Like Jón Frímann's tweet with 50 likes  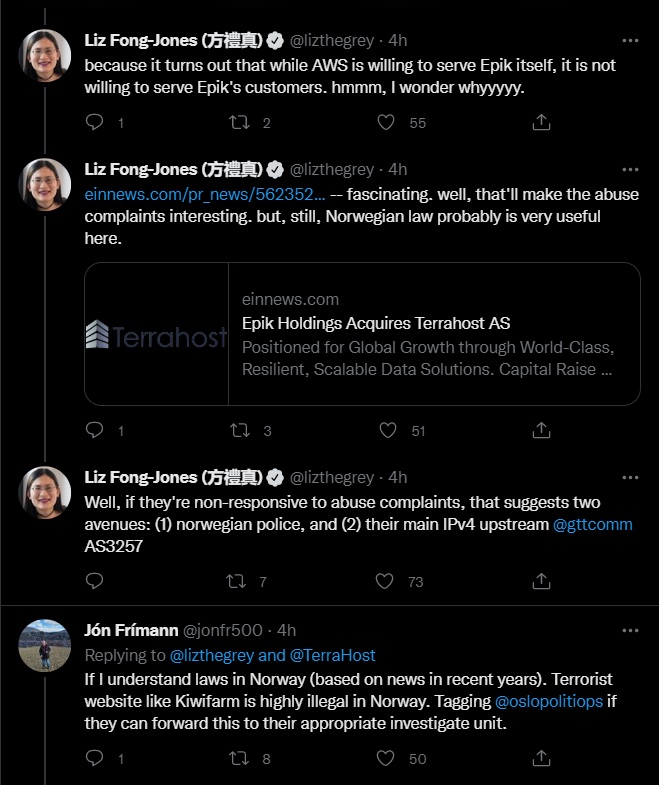click(386, 758)
